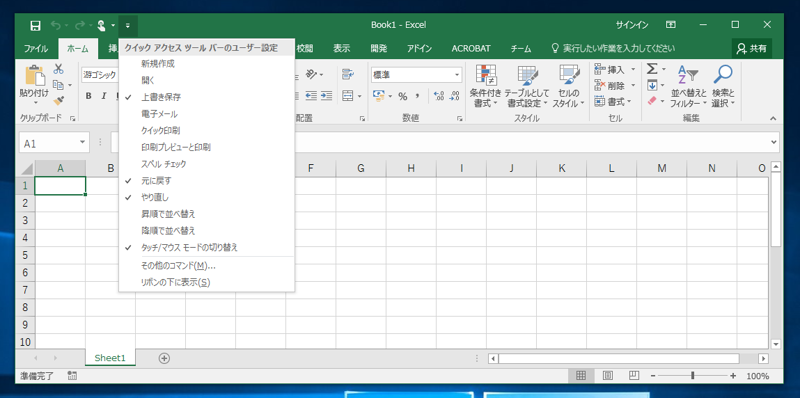Switch to the チーム tab

520,48
